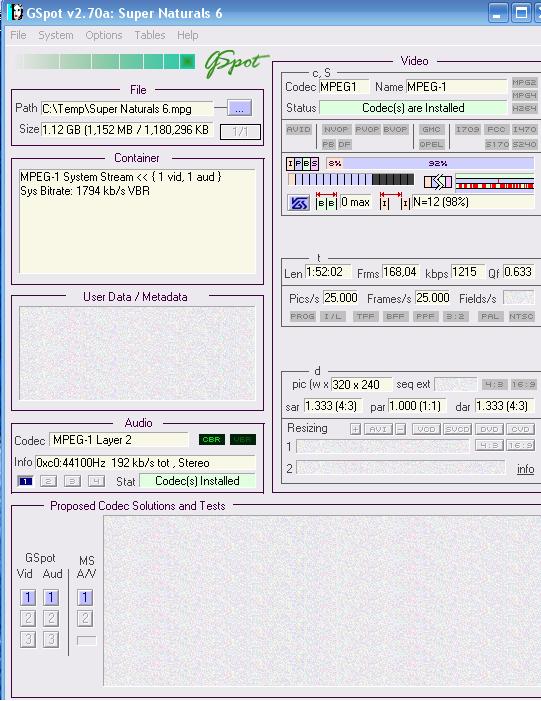Image resolution: width=541 pixels, height=701 pixels.
Task: Click the MPG2 indicator
Action: coord(524,82)
